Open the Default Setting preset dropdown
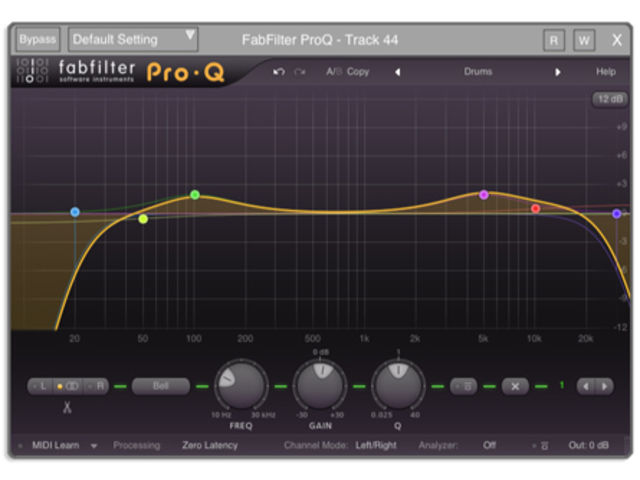Image resolution: width=640 pixels, height=480 pixels. click(133, 40)
